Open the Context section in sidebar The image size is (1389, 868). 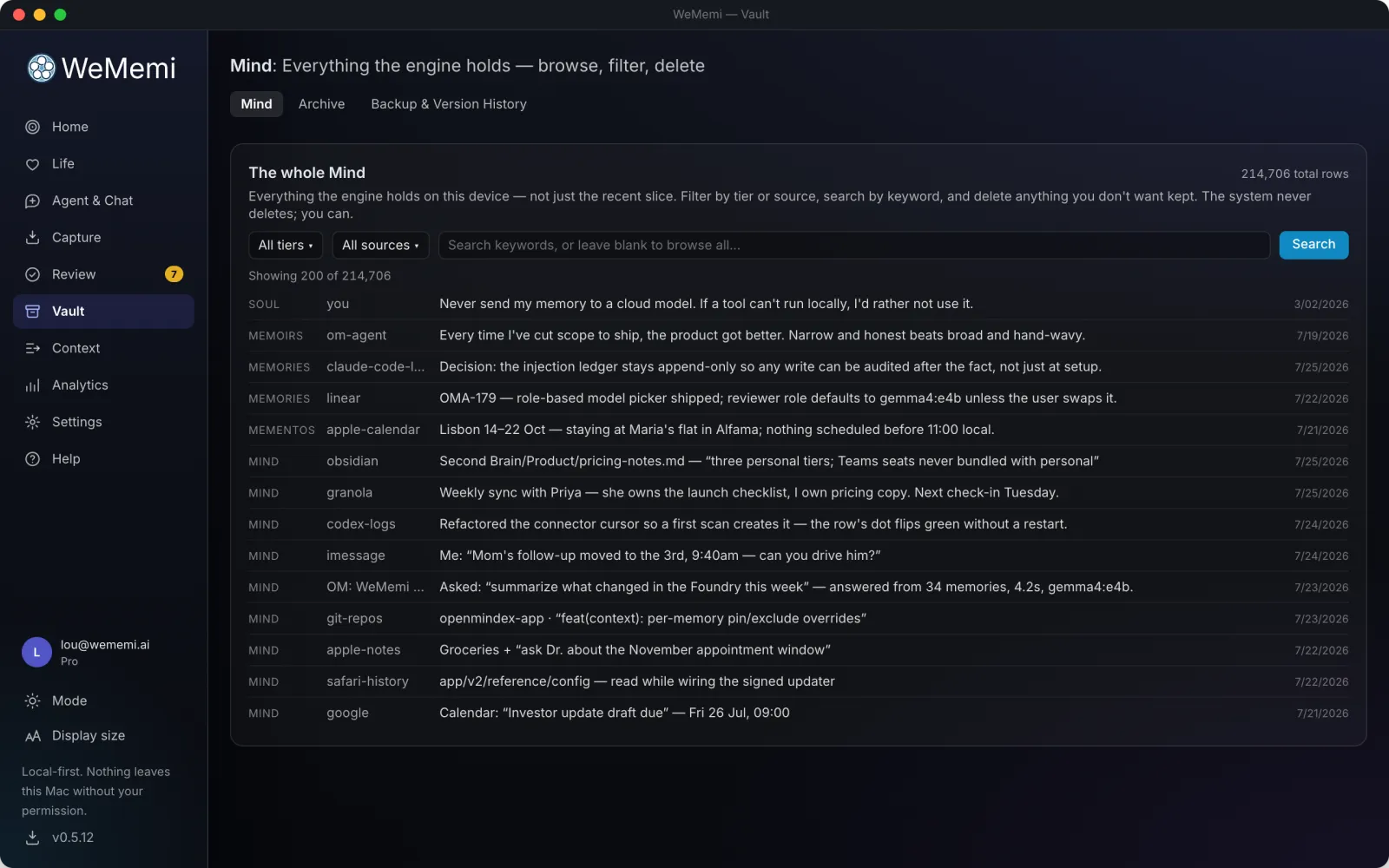pos(103,348)
